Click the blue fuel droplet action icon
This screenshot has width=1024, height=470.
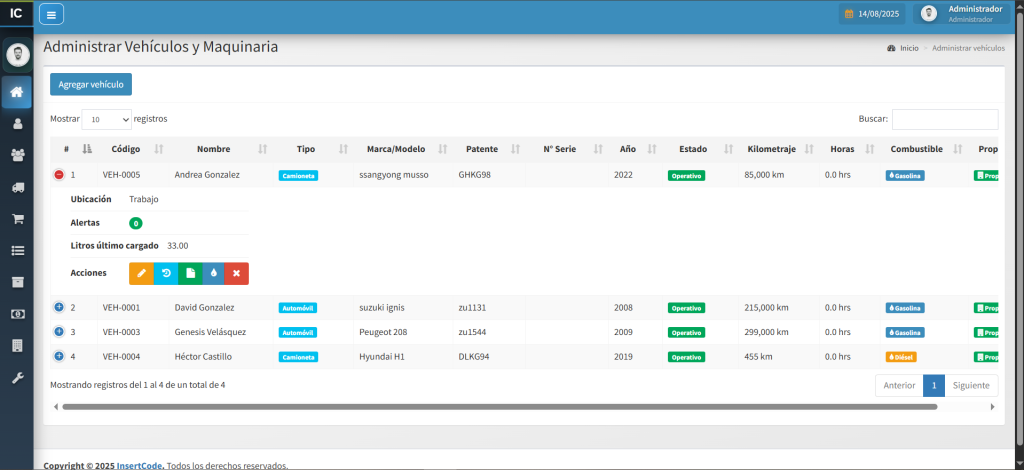[x=213, y=273]
